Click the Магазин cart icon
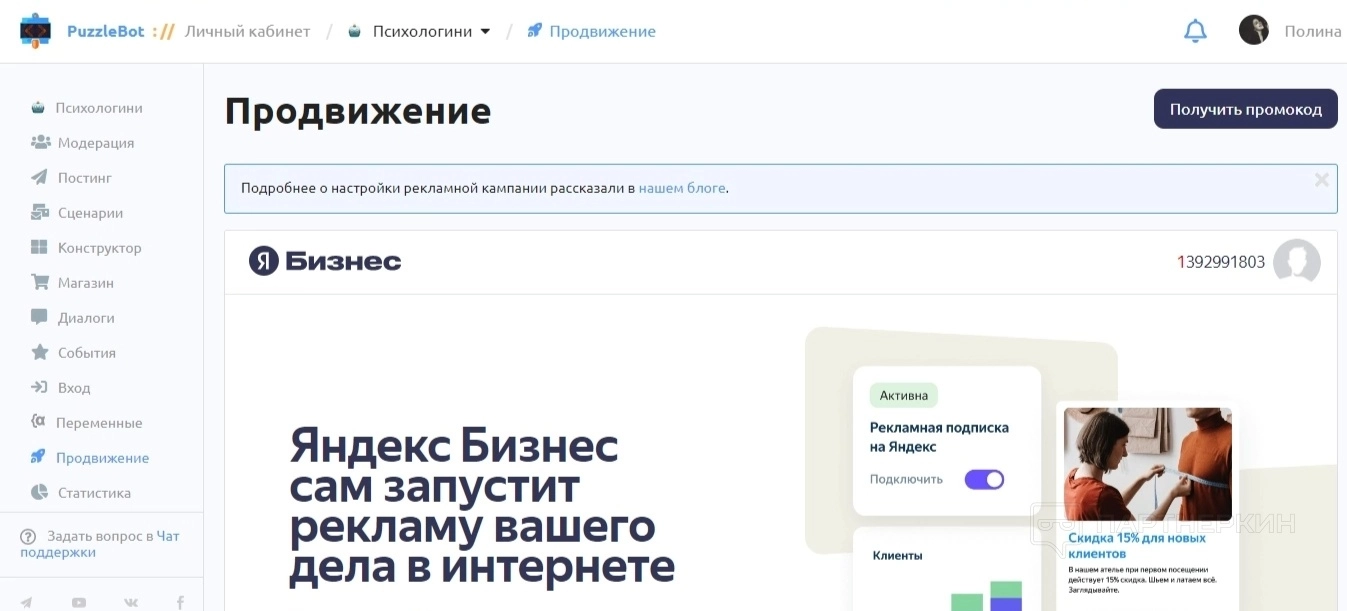Viewport: 1347px width, 611px height. pos(40,282)
